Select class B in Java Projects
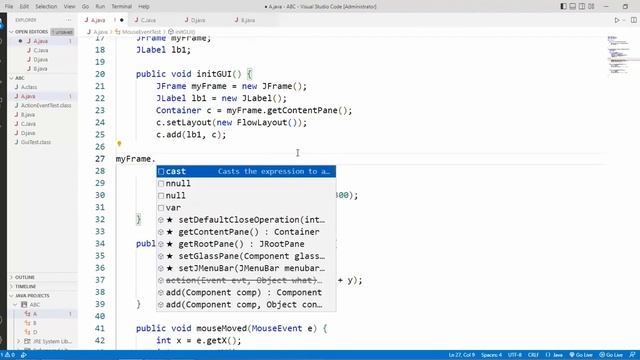The height and width of the screenshot is (360, 640). [x=35, y=323]
